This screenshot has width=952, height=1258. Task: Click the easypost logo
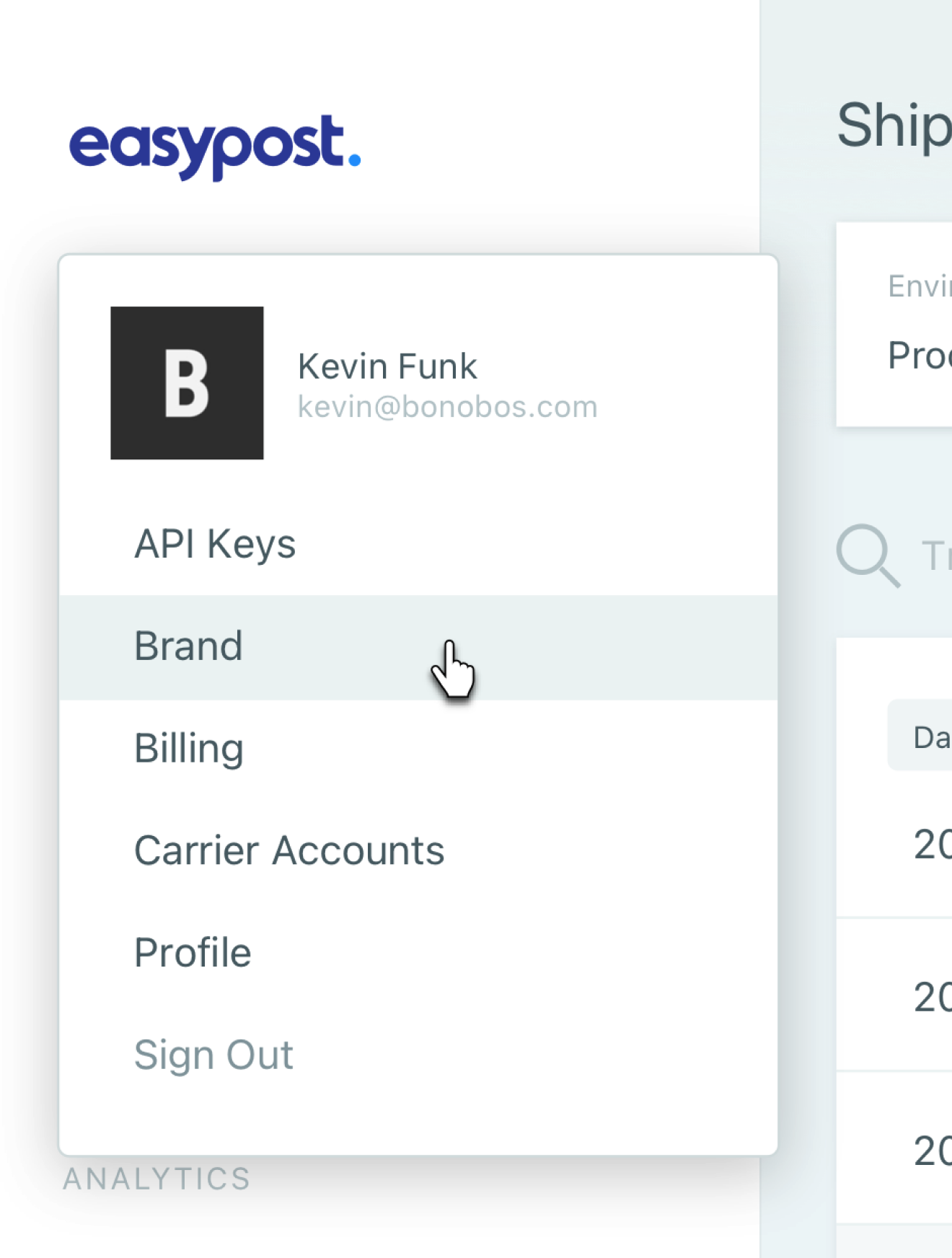pyautogui.click(x=215, y=146)
